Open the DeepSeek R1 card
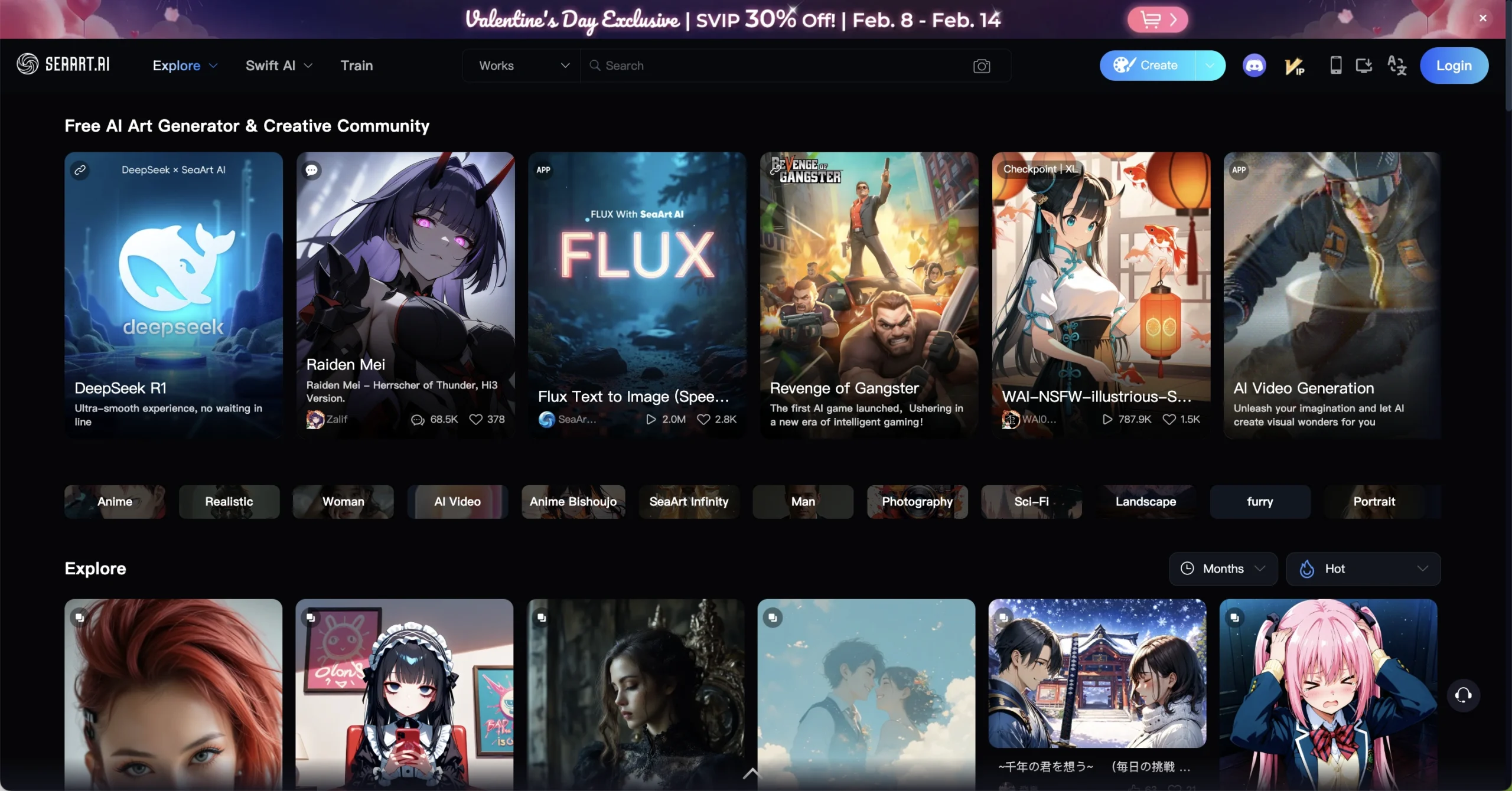1512x791 pixels. pyautogui.click(x=174, y=295)
